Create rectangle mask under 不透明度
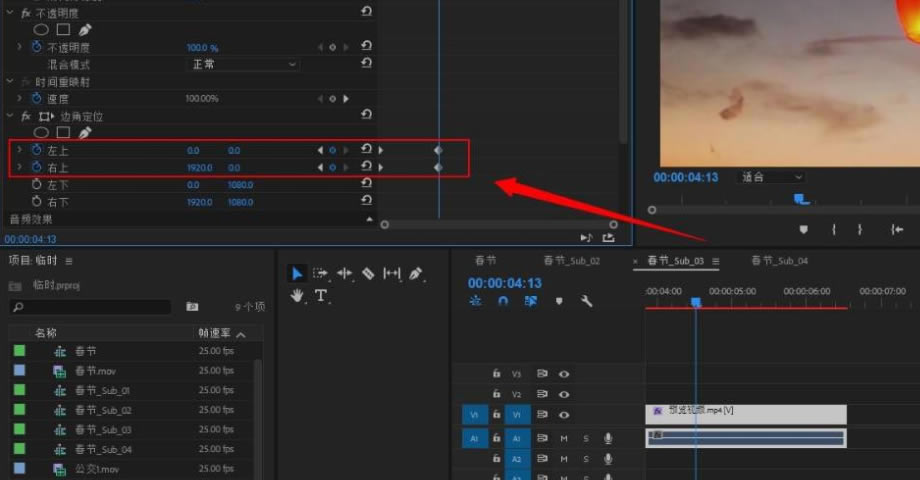This screenshot has width=920, height=480. [x=63, y=29]
